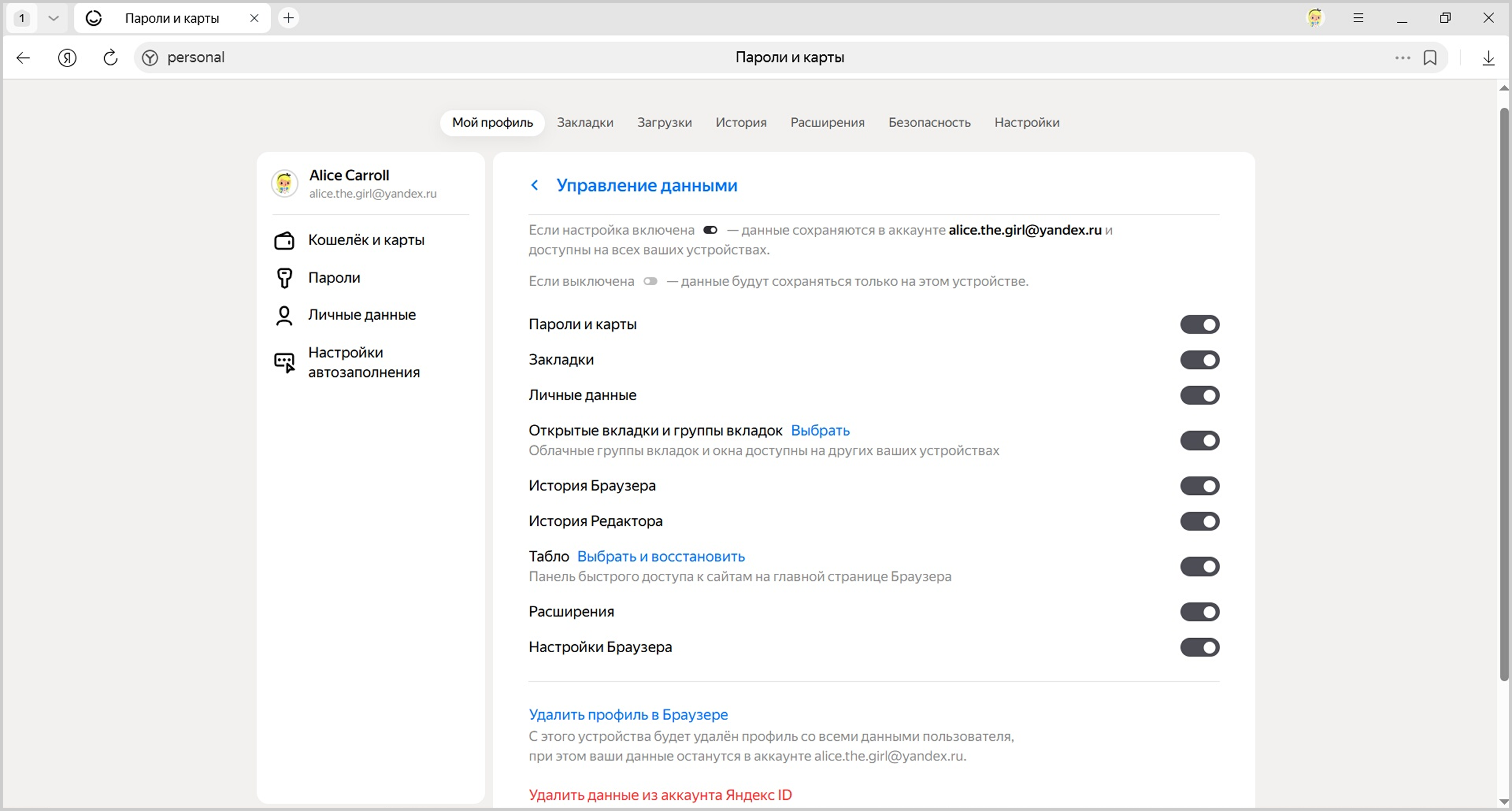Reload the page with refresh icon

pyautogui.click(x=110, y=57)
